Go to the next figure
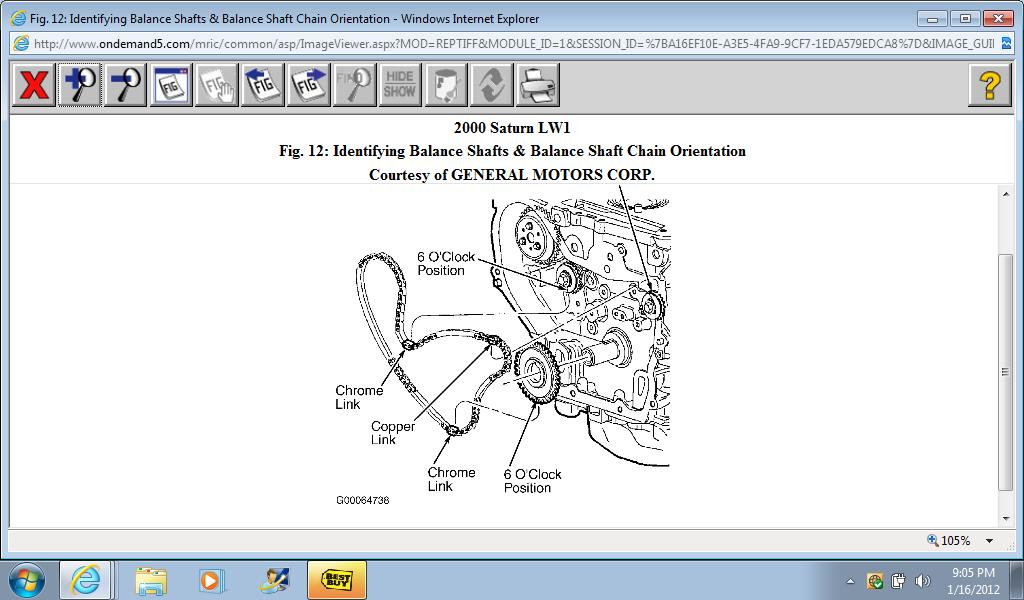The width and height of the screenshot is (1024, 600). (x=309, y=85)
